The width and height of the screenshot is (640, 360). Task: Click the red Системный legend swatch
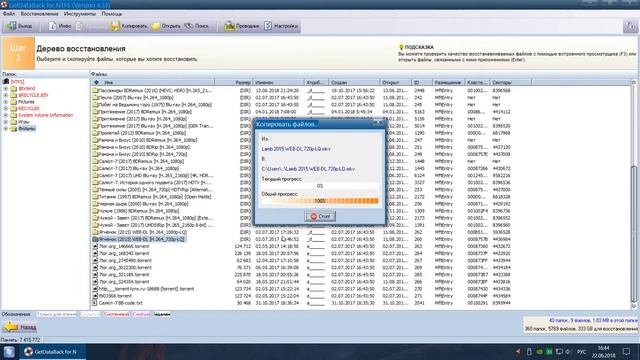tap(116, 314)
